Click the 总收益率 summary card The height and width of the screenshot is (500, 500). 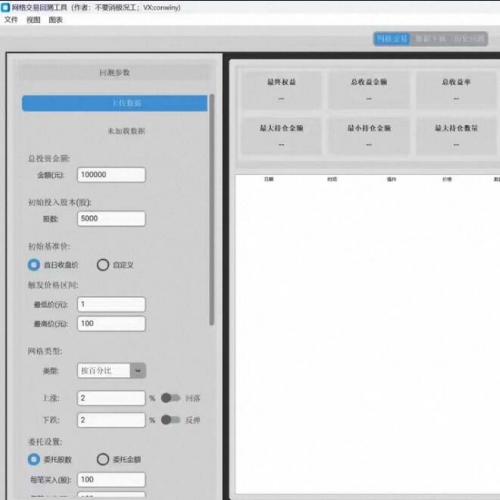coord(456,90)
